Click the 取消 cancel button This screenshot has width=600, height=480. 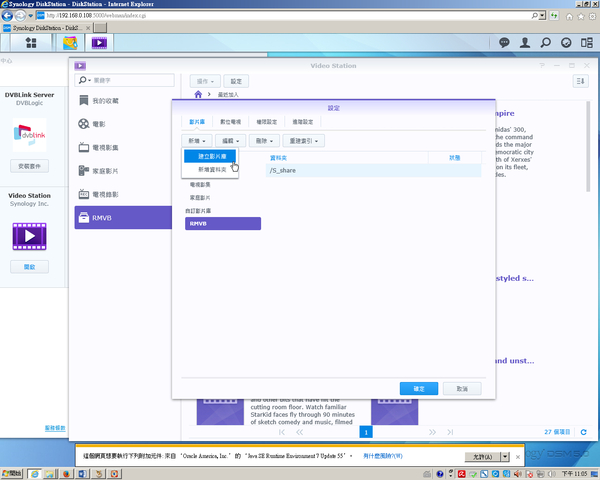(461, 388)
